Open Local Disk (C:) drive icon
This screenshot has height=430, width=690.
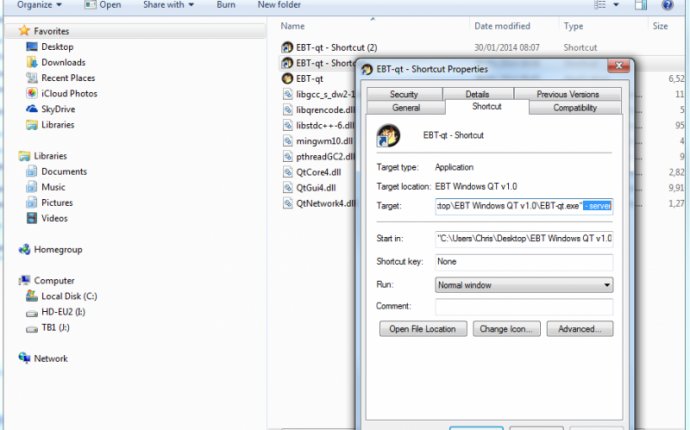pyautogui.click(x=32, y=296)
